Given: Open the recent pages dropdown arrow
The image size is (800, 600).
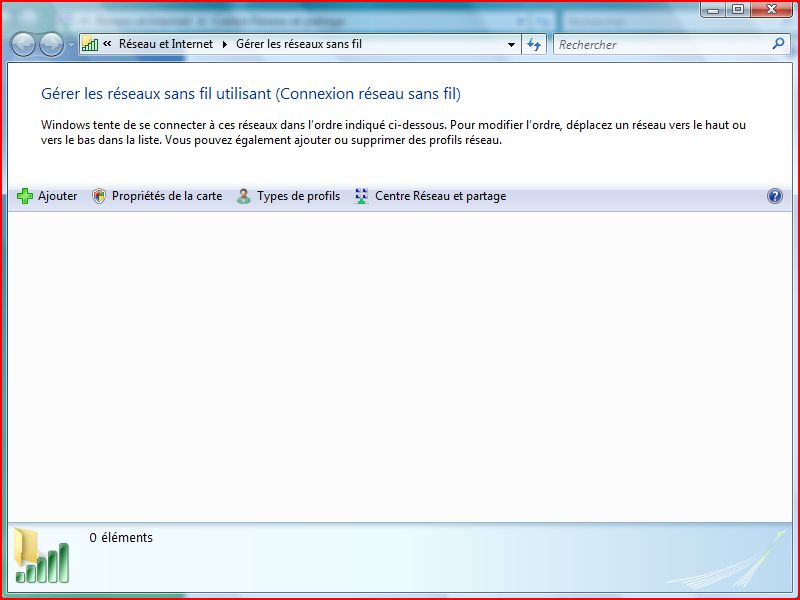Looking at the screenshot, I should [x=71, y=45].
